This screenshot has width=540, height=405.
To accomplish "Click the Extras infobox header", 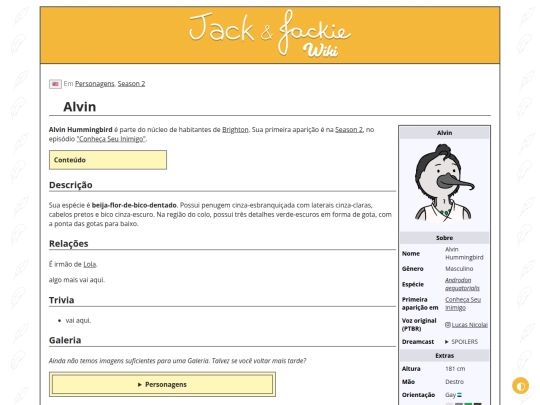I will pos(444,356).
